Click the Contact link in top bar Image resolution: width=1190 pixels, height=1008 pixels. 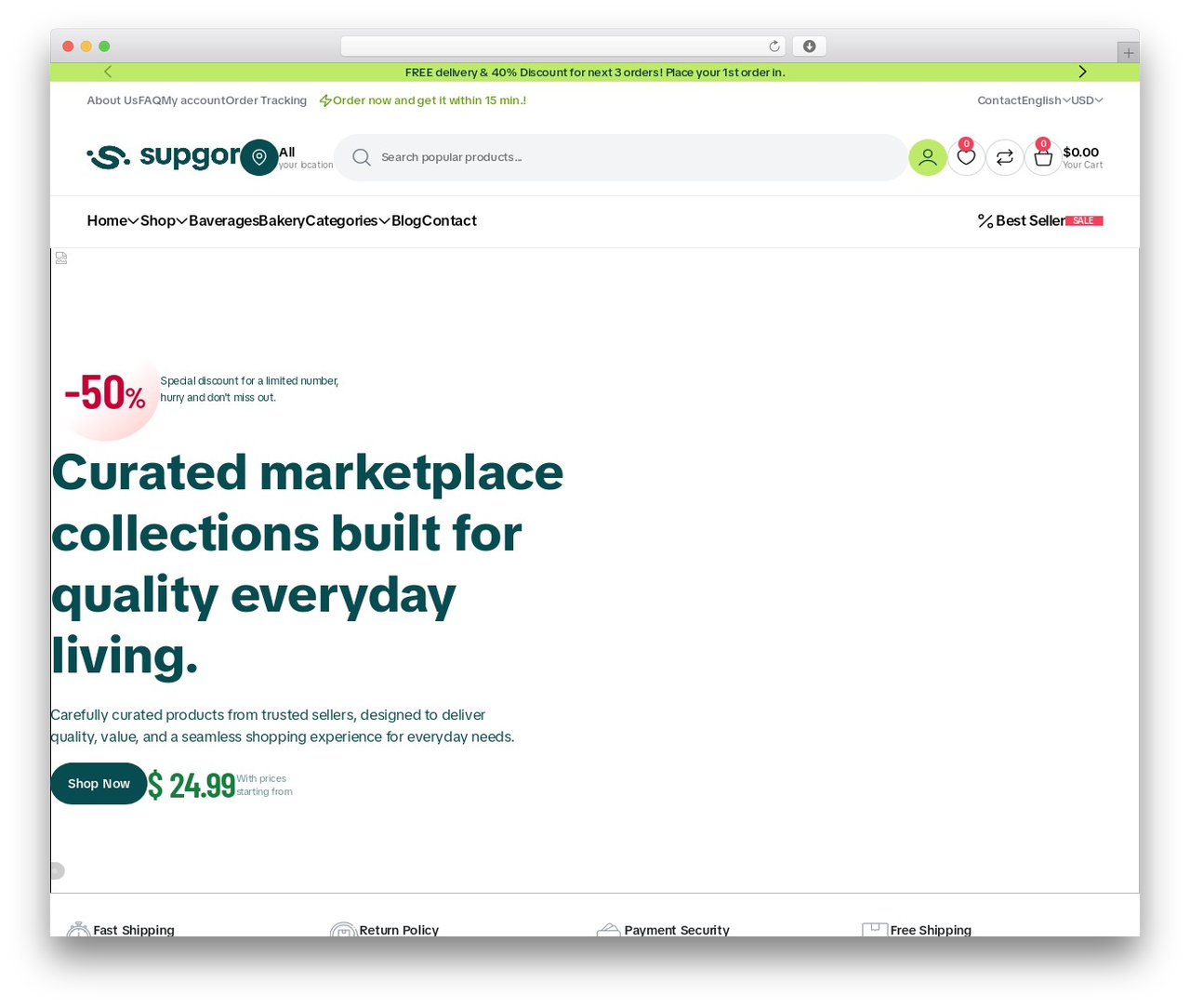[x=999, y=100]
